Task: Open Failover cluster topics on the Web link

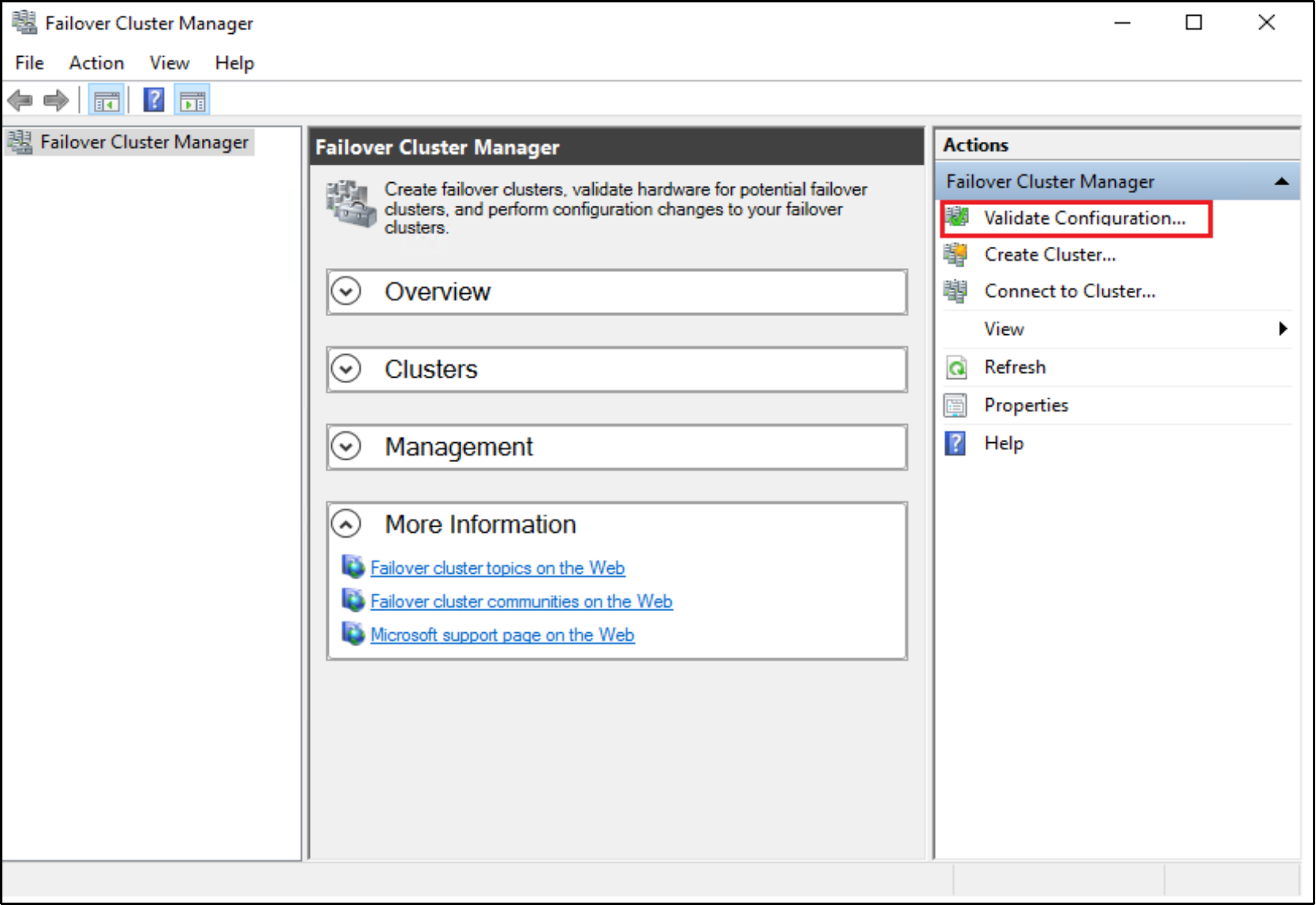Action: click(498, 568)
